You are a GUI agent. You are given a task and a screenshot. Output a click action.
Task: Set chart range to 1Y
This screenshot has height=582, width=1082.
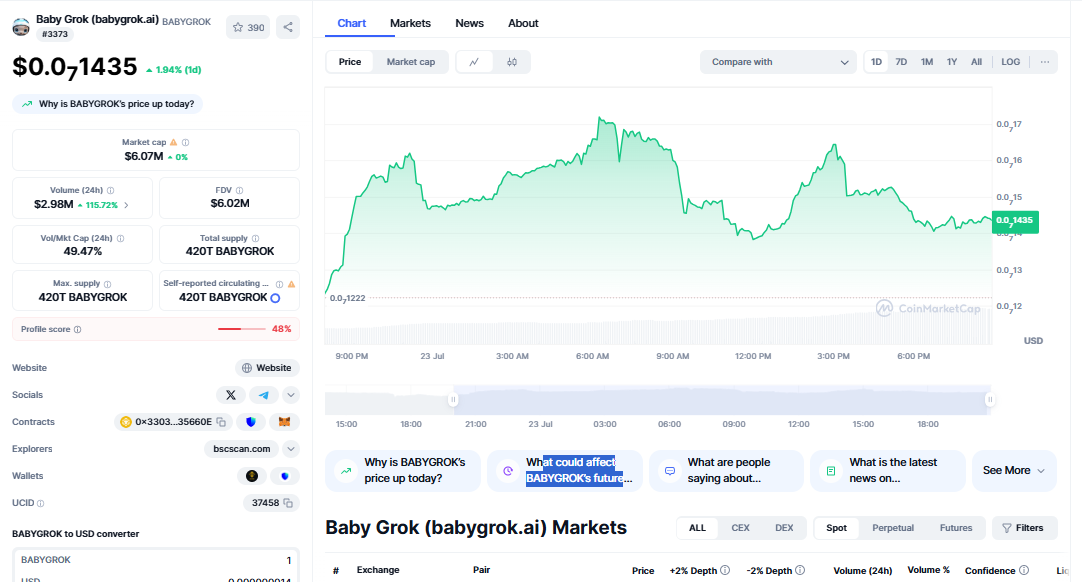pyautogui.click(x=952, y=62)
